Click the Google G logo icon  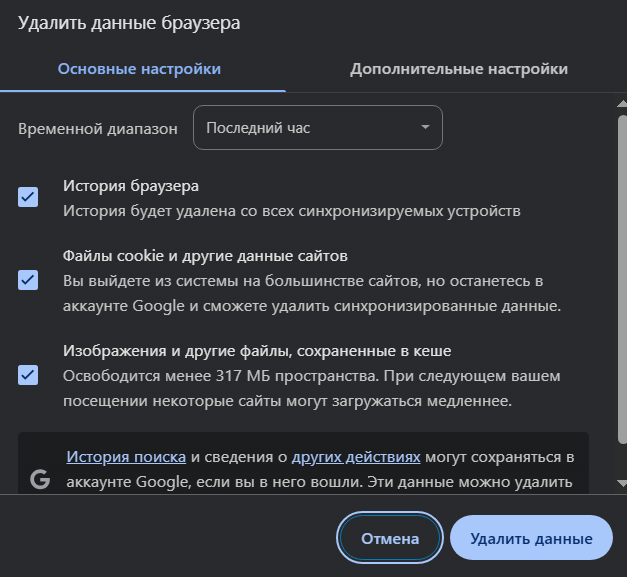pyautogui.click(x=40, y=480)
